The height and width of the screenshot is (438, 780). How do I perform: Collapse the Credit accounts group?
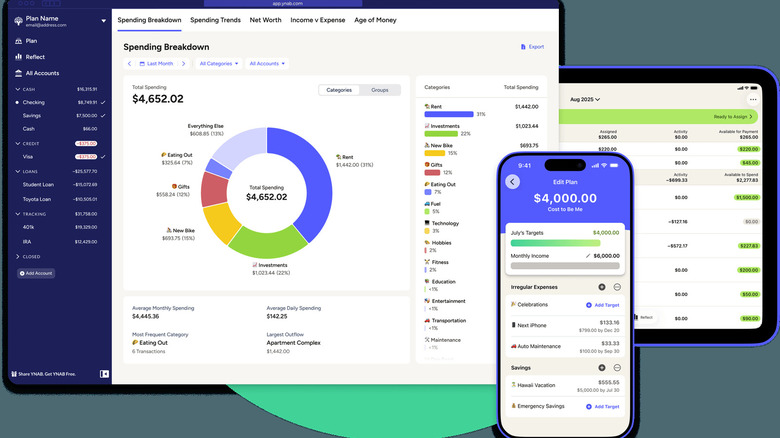18,143
